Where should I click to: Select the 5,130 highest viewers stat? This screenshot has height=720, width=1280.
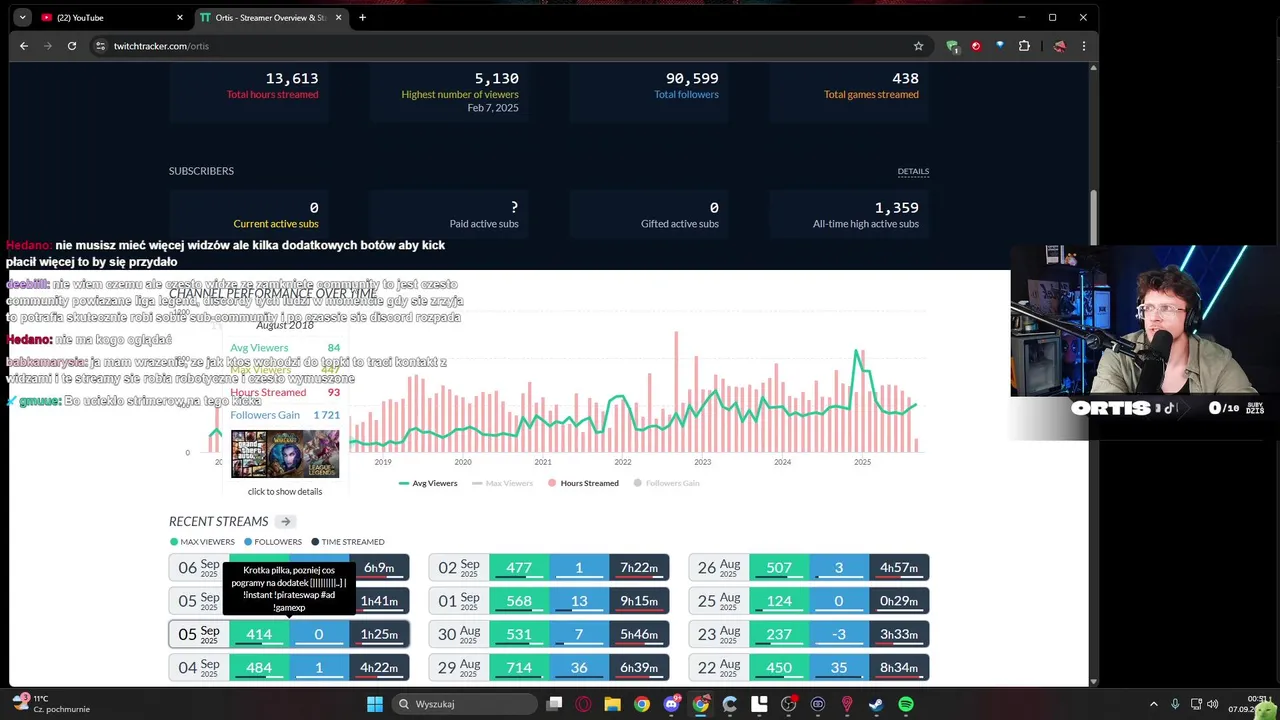[x=496, y=78]
